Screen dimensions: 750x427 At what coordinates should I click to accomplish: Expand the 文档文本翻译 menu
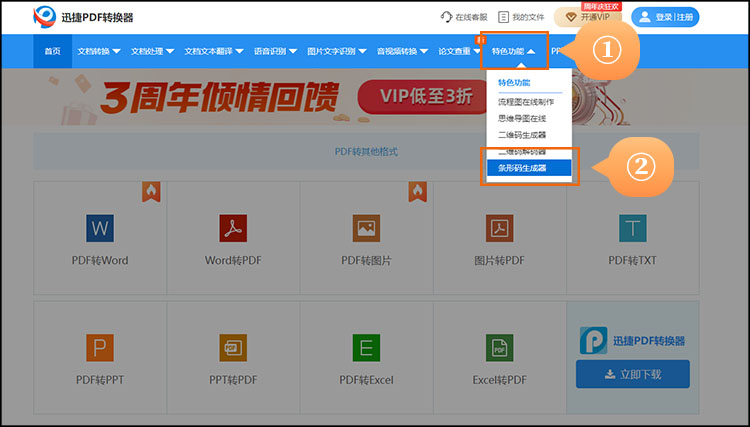[x=214, y=51]
